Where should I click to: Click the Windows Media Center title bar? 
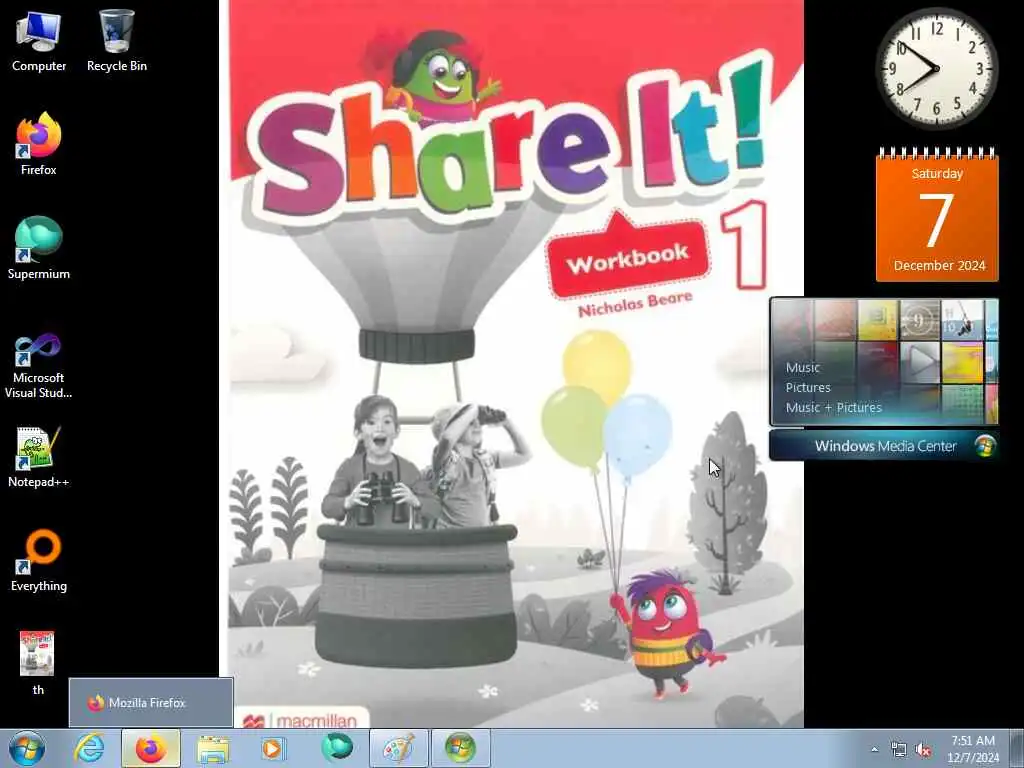(884, 445)
